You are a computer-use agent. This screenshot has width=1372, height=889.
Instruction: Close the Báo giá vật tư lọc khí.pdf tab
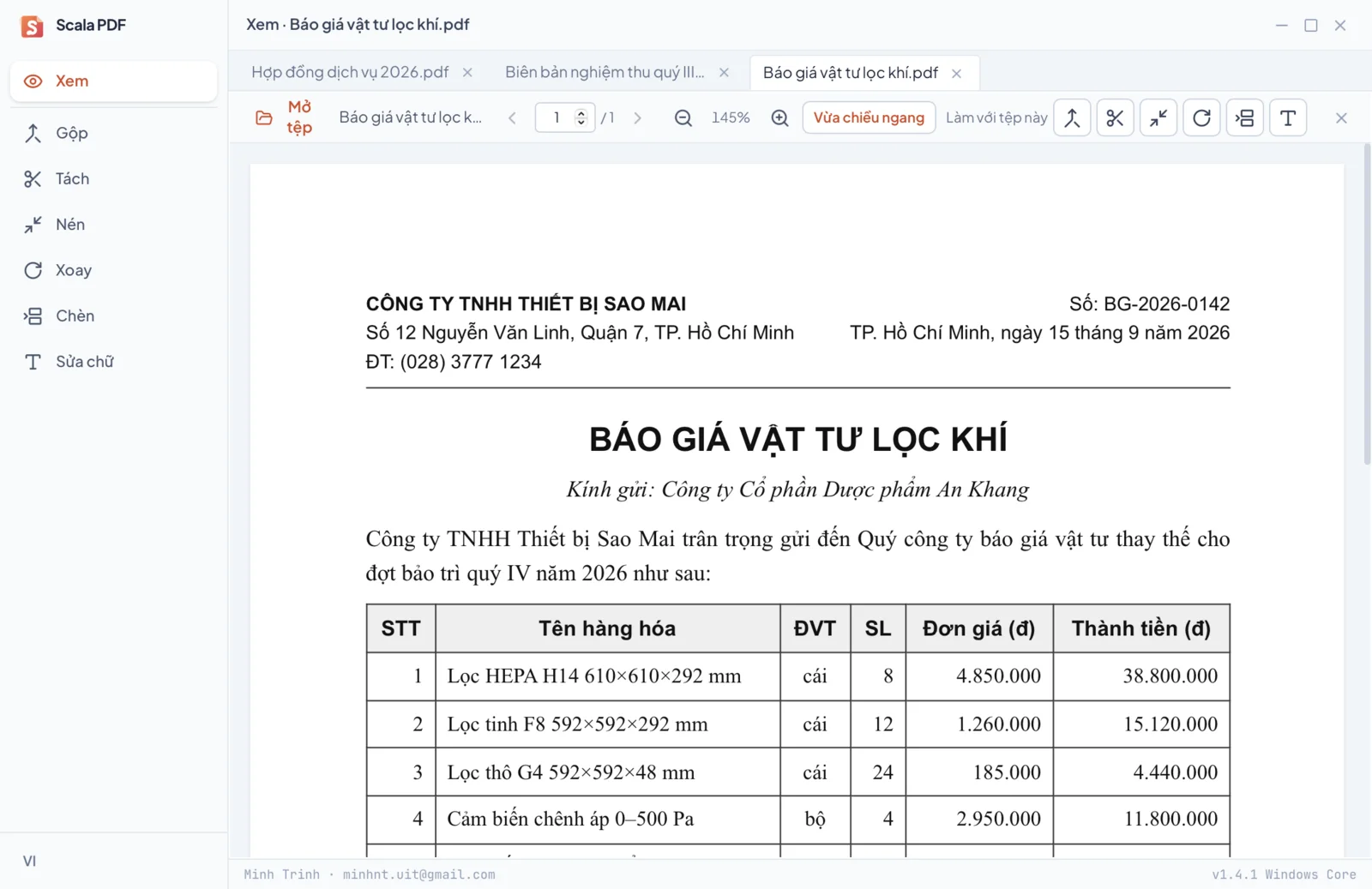(956, 74)
